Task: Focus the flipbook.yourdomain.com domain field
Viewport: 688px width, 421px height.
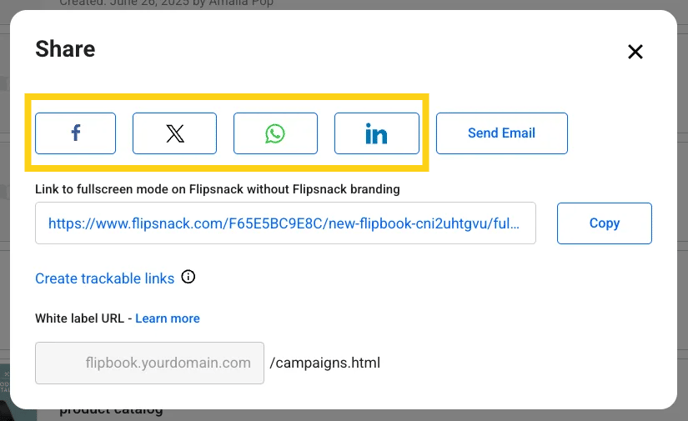Action: click(x=150, y=363)
